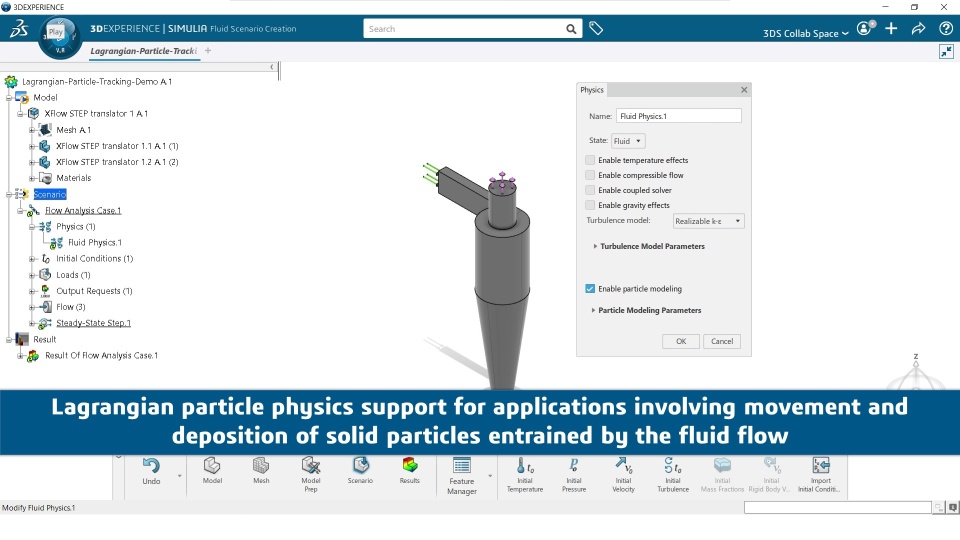Add a new tab with the plus
This screenshot has width=960, height=540.
208,51
